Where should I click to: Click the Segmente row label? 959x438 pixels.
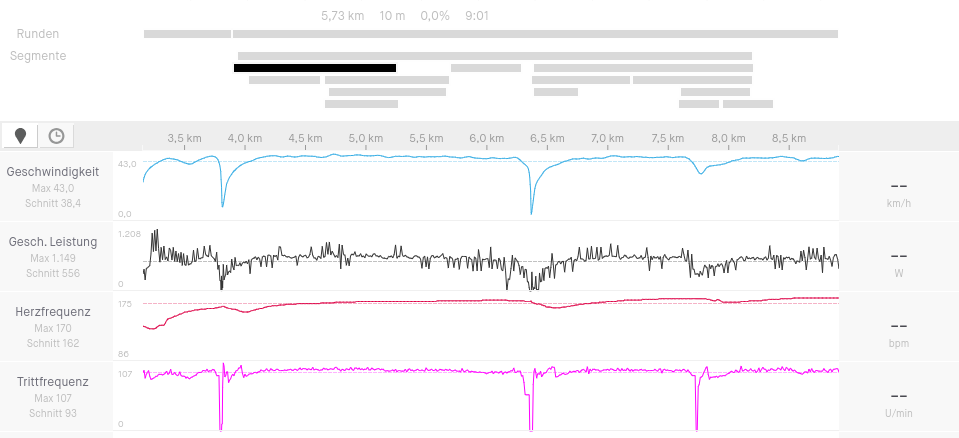(38, 56)
